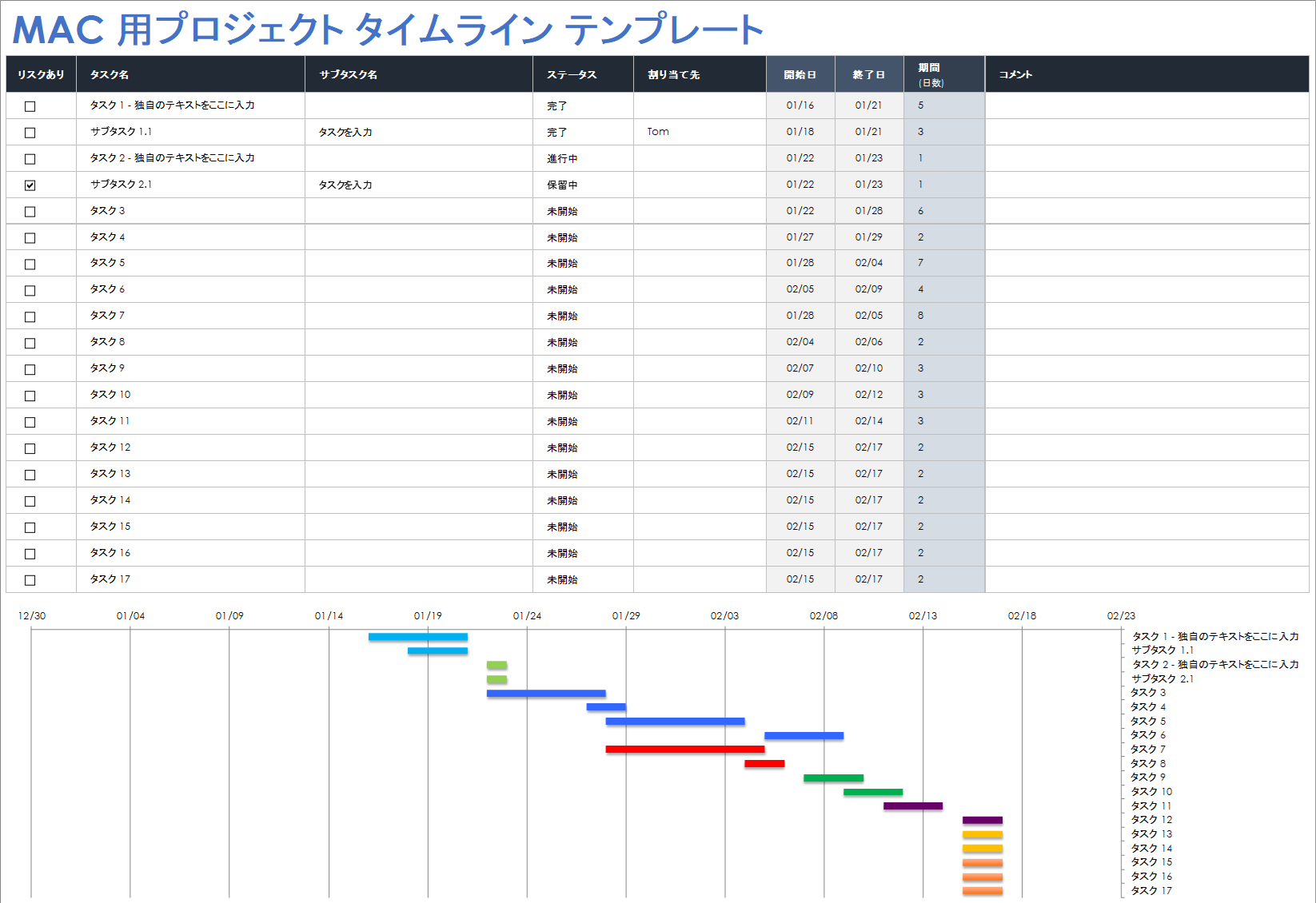Select the 02/08 chart axis label
The height and width of the screenshot is (903, 1316).
[823, 616]
